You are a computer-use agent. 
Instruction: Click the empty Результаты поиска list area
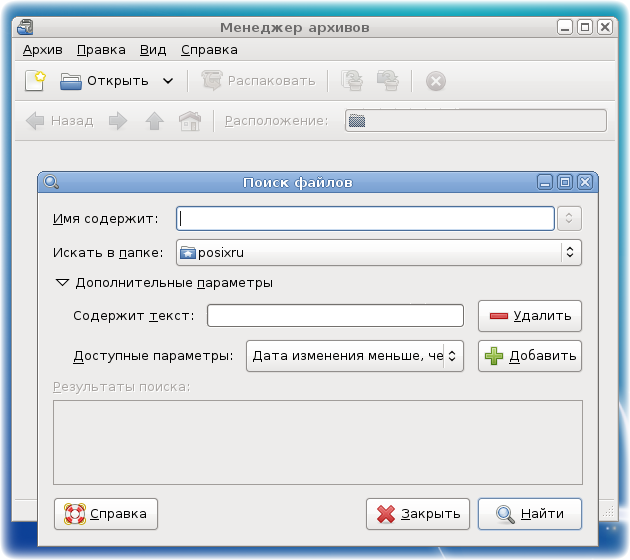pos(318,442)
